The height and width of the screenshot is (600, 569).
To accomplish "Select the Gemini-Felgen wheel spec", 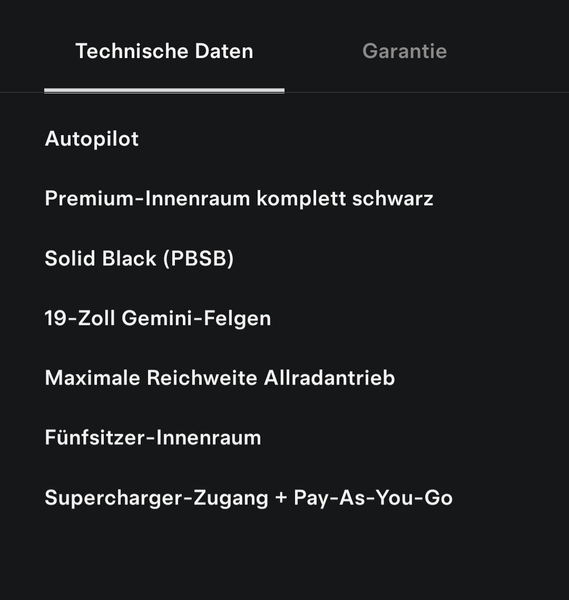I will [x=196, y=318].
